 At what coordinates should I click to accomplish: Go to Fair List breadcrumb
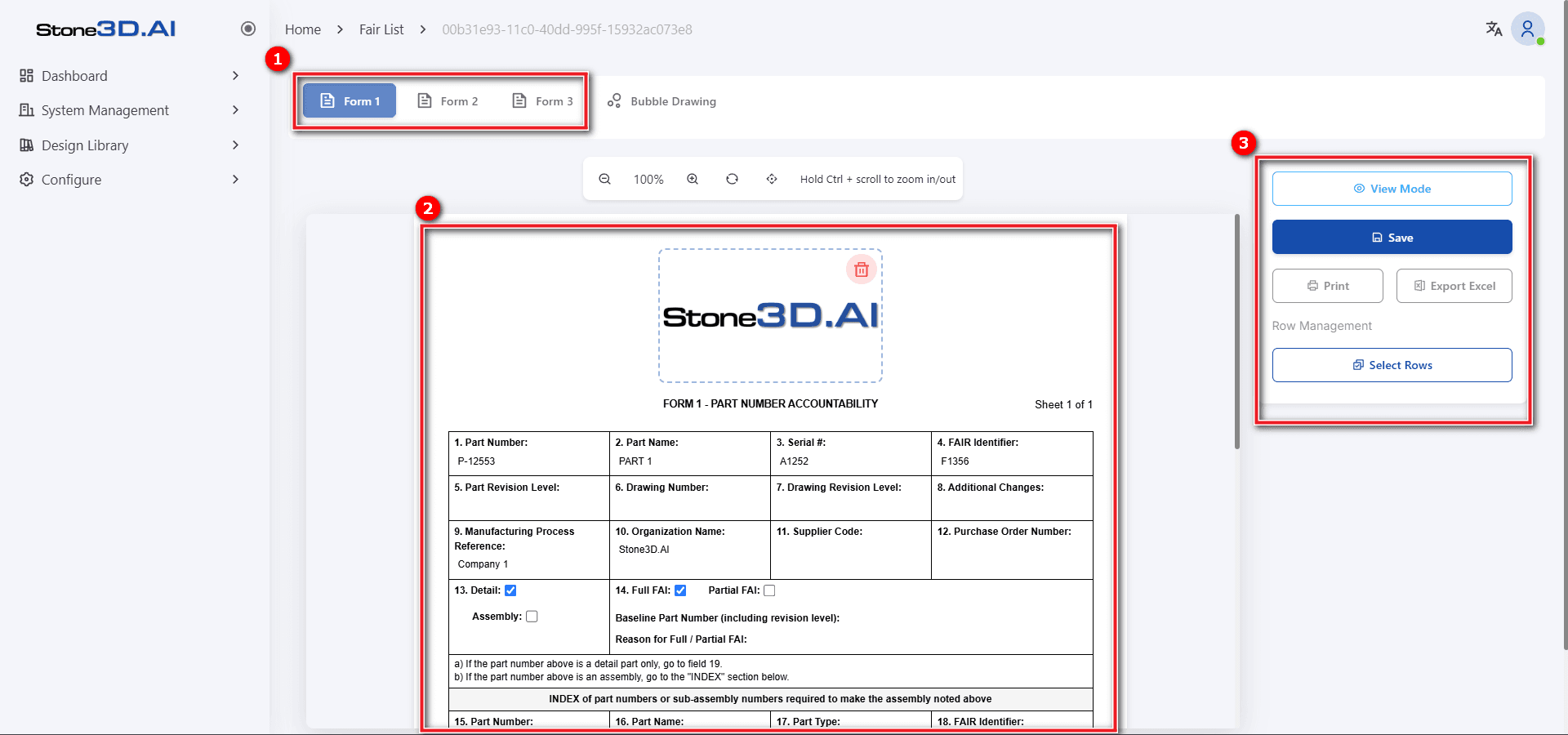coord(381,29)
